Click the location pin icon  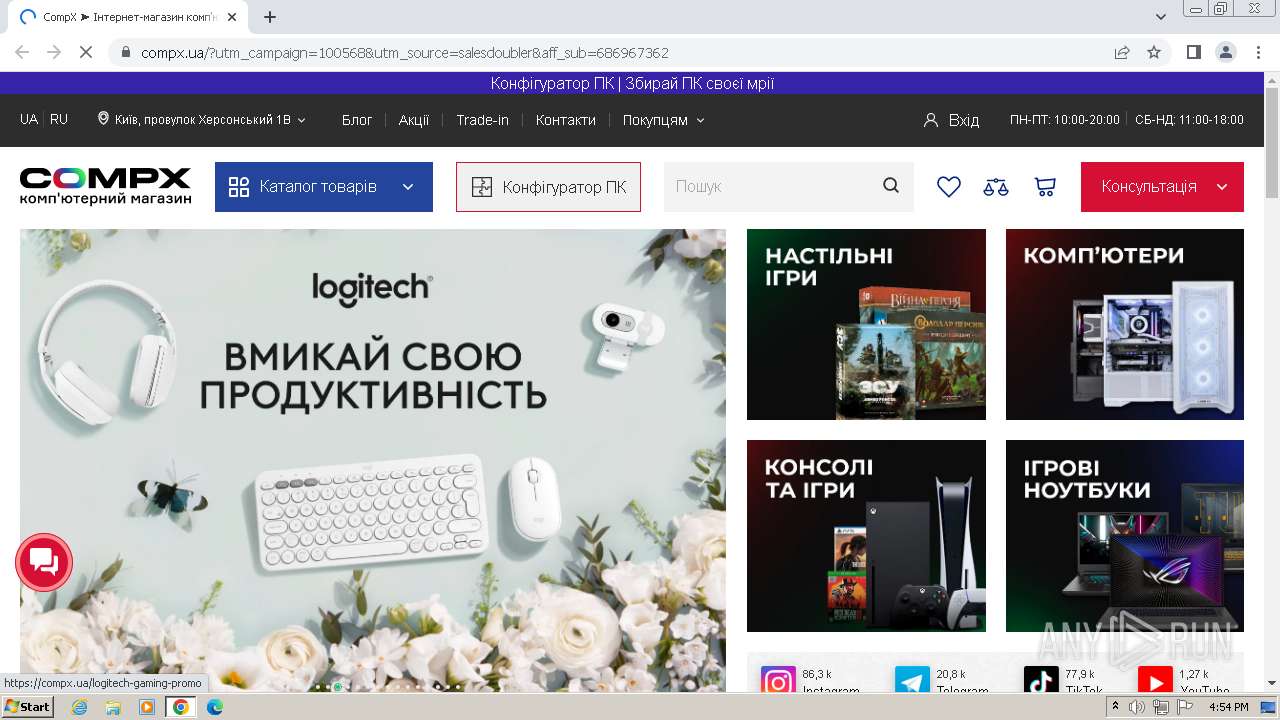point(103,119)
